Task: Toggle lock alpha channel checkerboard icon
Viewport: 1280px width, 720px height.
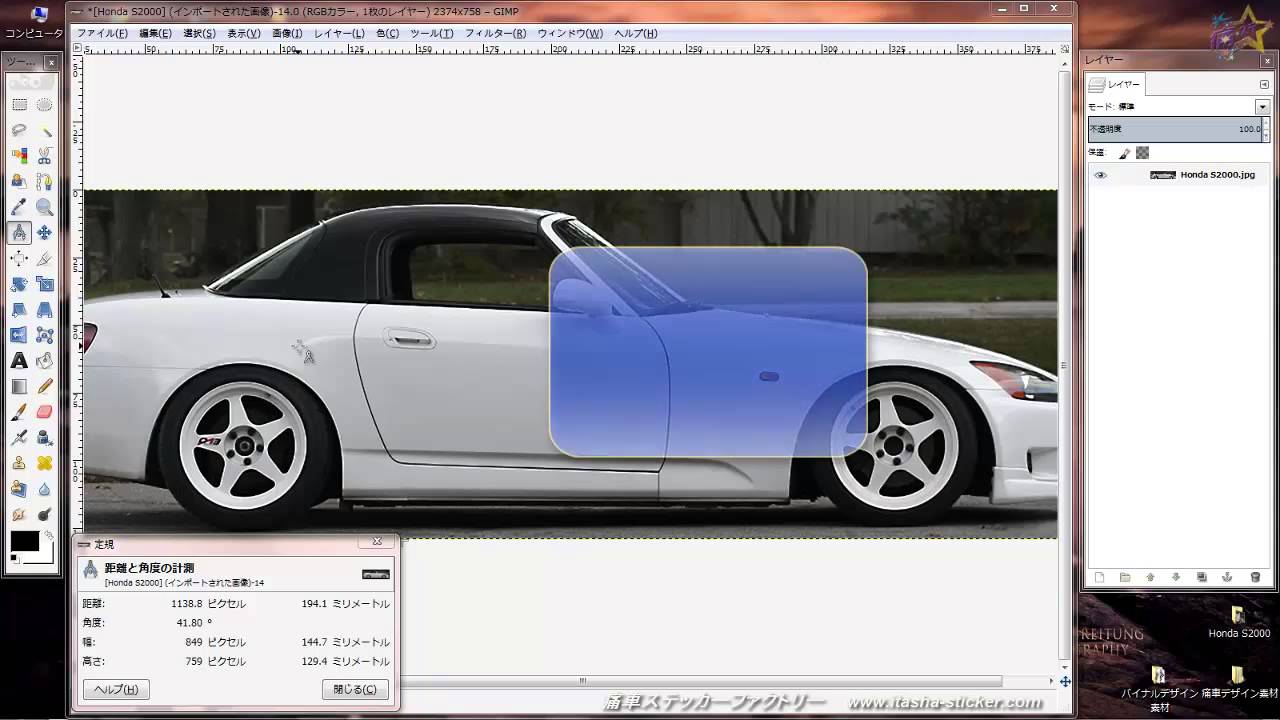Action: pos(1143,153)
